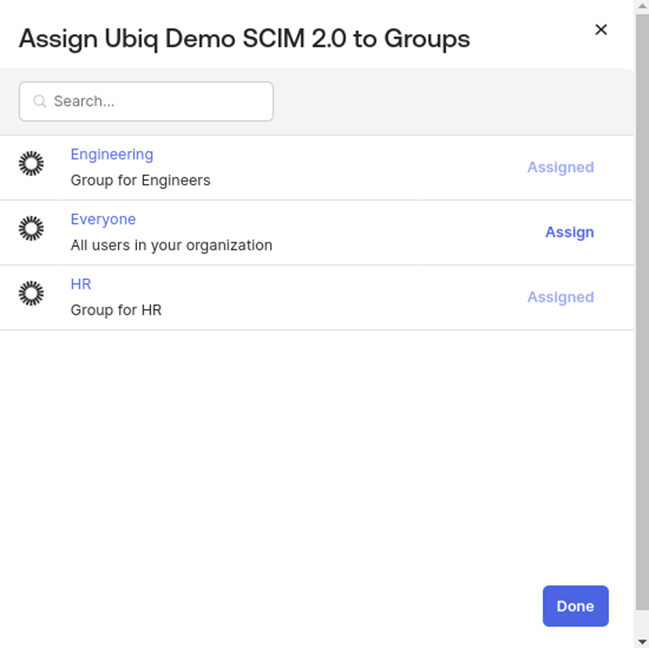The image size is (649, 648).
Task: Select 'Group for HR' description text
Action: 116,310
